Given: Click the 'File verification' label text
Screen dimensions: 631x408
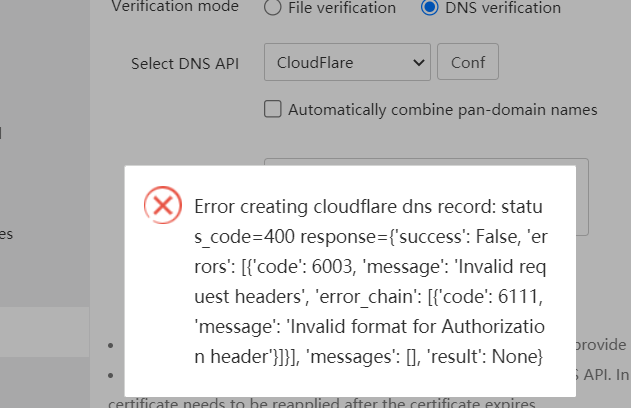Looking at the screenshot, I should tap(341, 7).
